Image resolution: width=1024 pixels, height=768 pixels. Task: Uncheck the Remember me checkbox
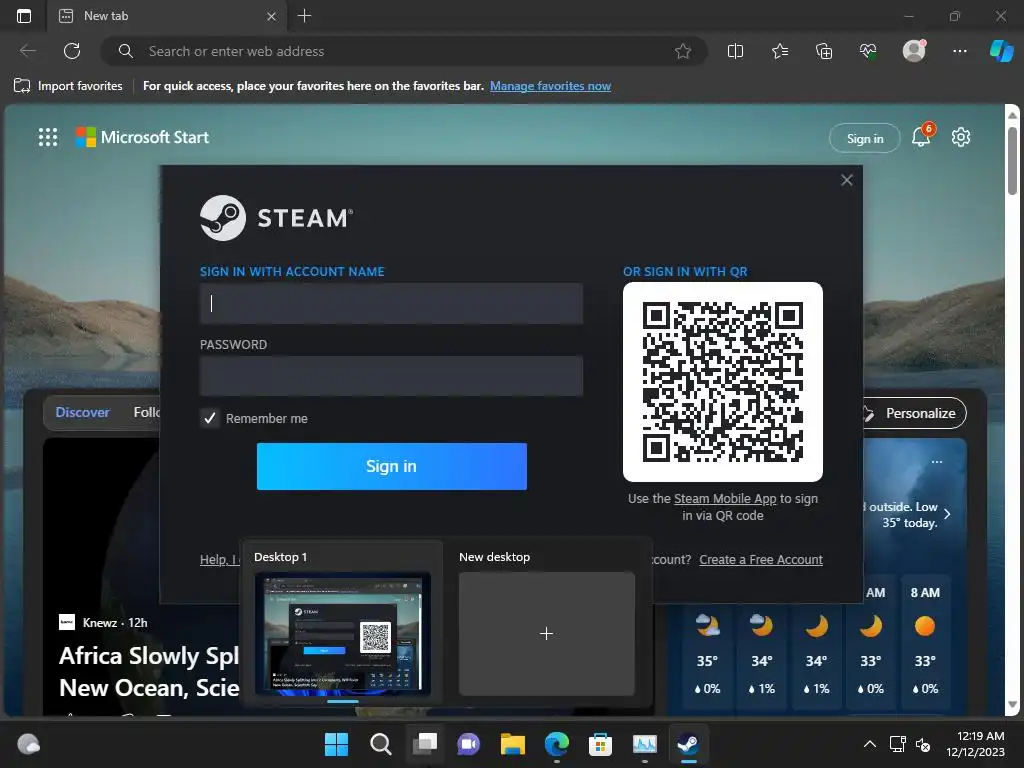point(210,418)
